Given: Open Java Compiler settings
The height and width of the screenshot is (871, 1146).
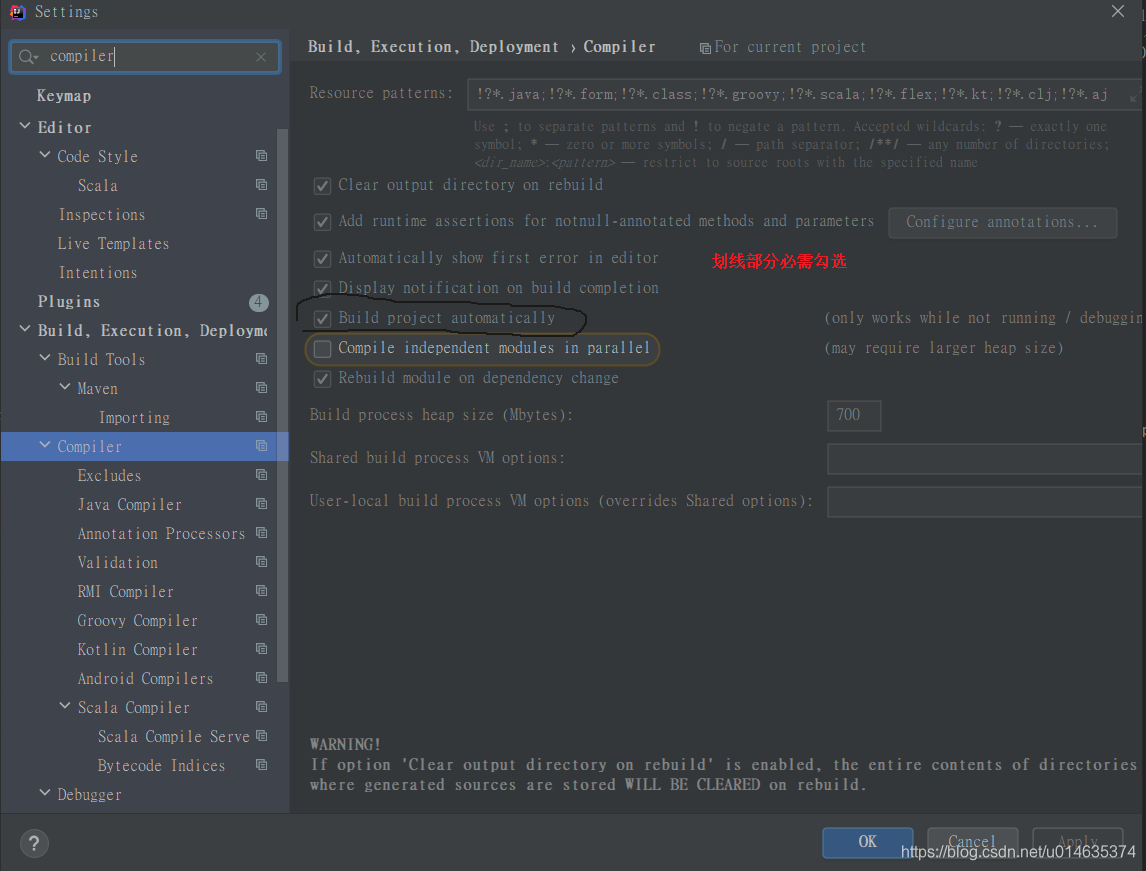Looking at the screenshot, I should pyautogui.click(x=129, y=505).
